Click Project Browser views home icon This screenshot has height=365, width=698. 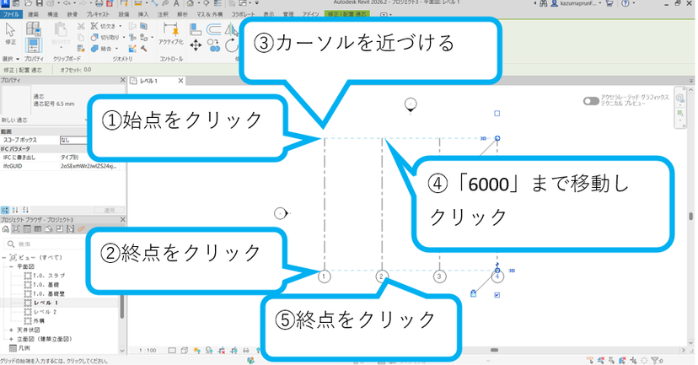[x=5, y=229]
